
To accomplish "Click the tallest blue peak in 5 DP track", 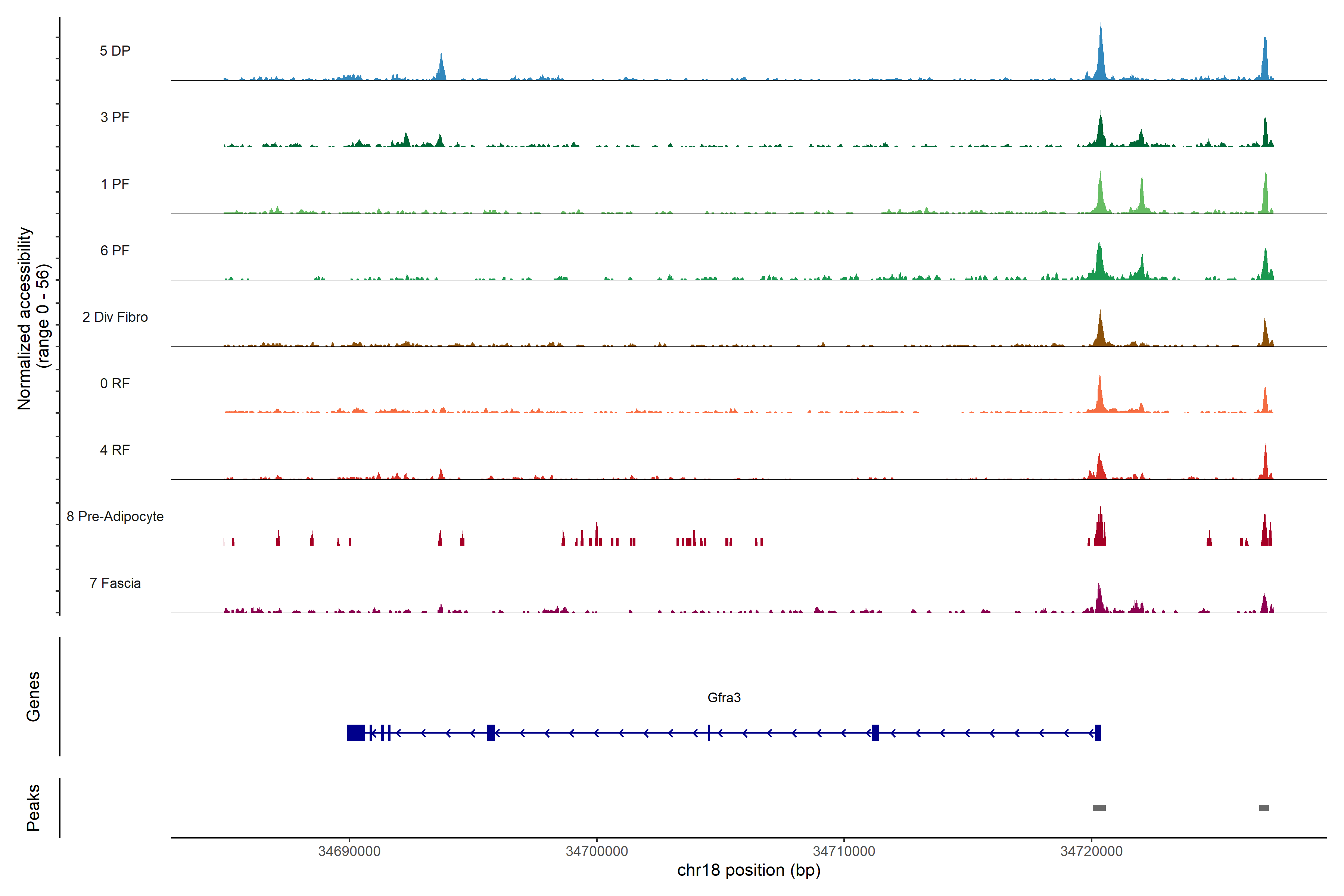I will click(x=1101, y=54).
